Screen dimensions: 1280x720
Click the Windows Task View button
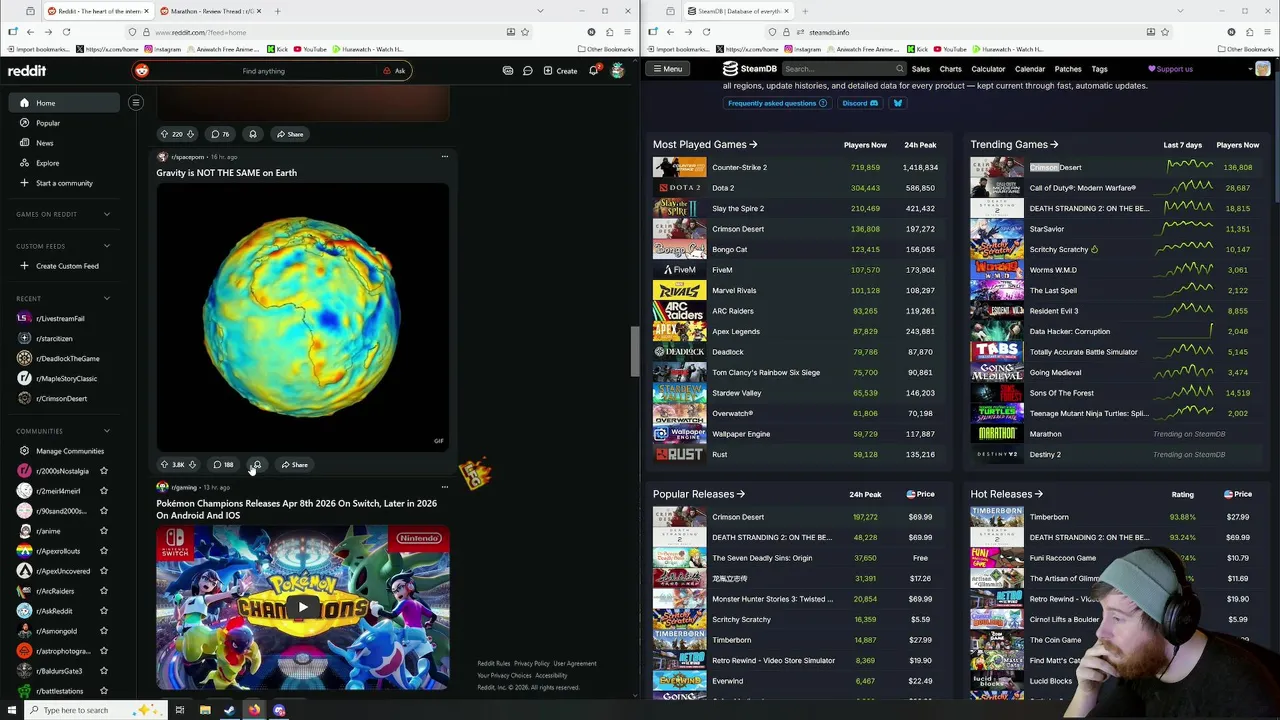[x=180, y=710]
